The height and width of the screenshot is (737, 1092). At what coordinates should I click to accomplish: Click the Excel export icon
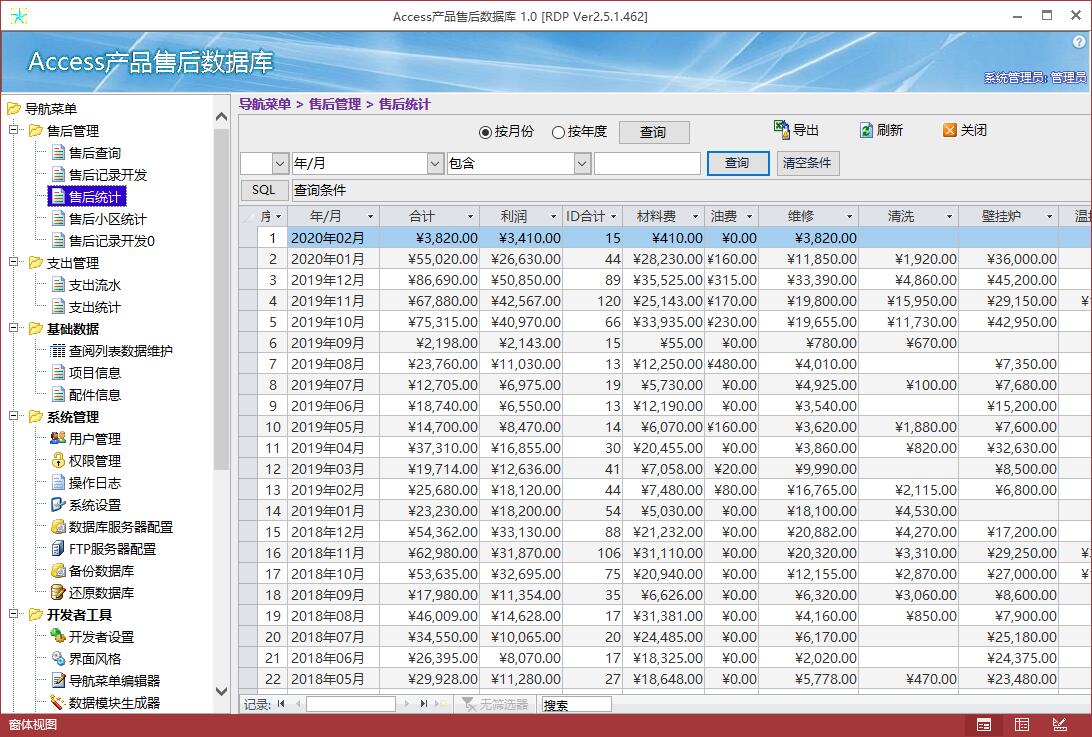pos(781,129)
